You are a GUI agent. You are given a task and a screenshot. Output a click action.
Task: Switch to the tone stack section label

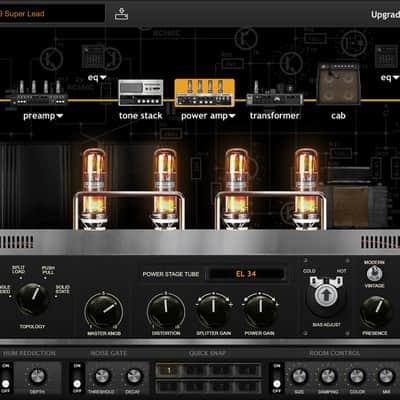(x=141, y=116)
